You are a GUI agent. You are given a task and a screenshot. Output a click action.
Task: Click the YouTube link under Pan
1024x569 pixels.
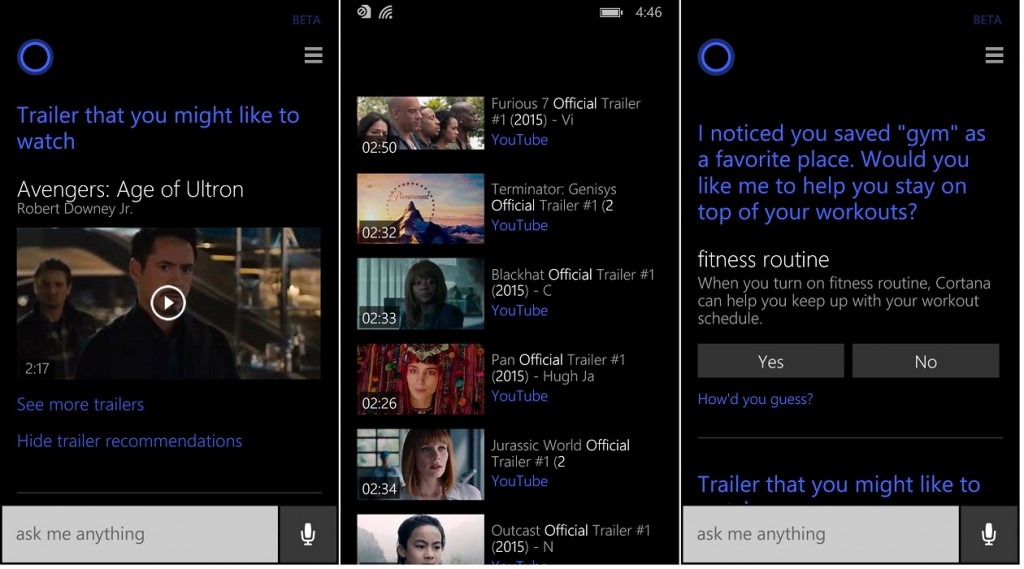[519, 396]
